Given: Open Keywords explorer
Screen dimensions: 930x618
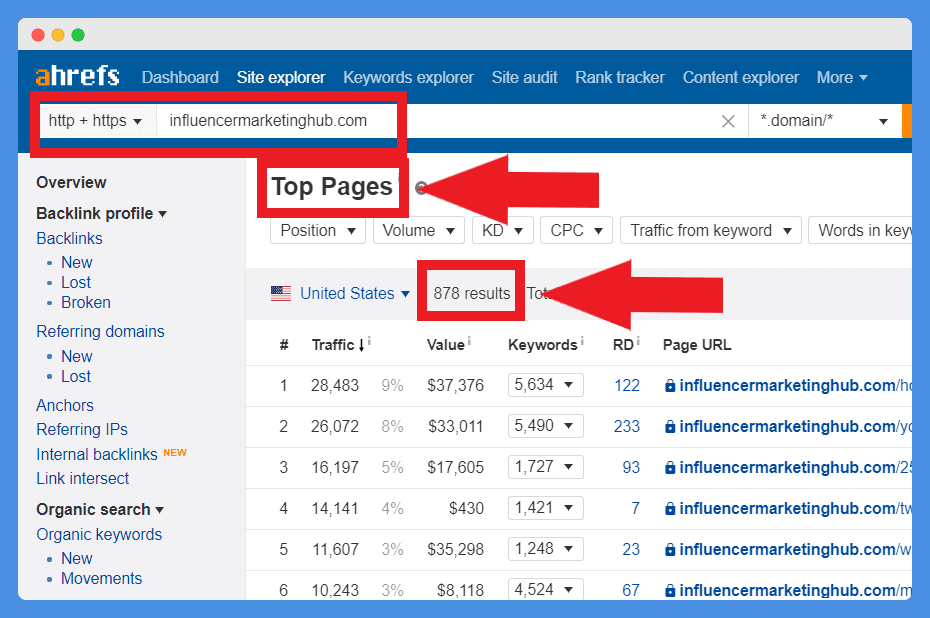Looking at the screenshot, I should (x=408, y=77).
